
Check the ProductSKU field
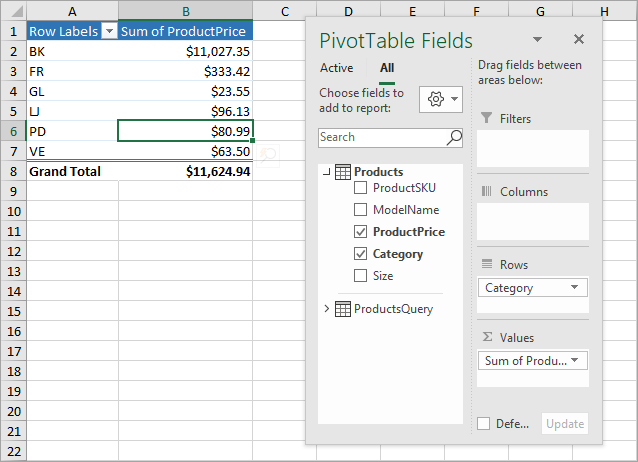click(361, 188)
